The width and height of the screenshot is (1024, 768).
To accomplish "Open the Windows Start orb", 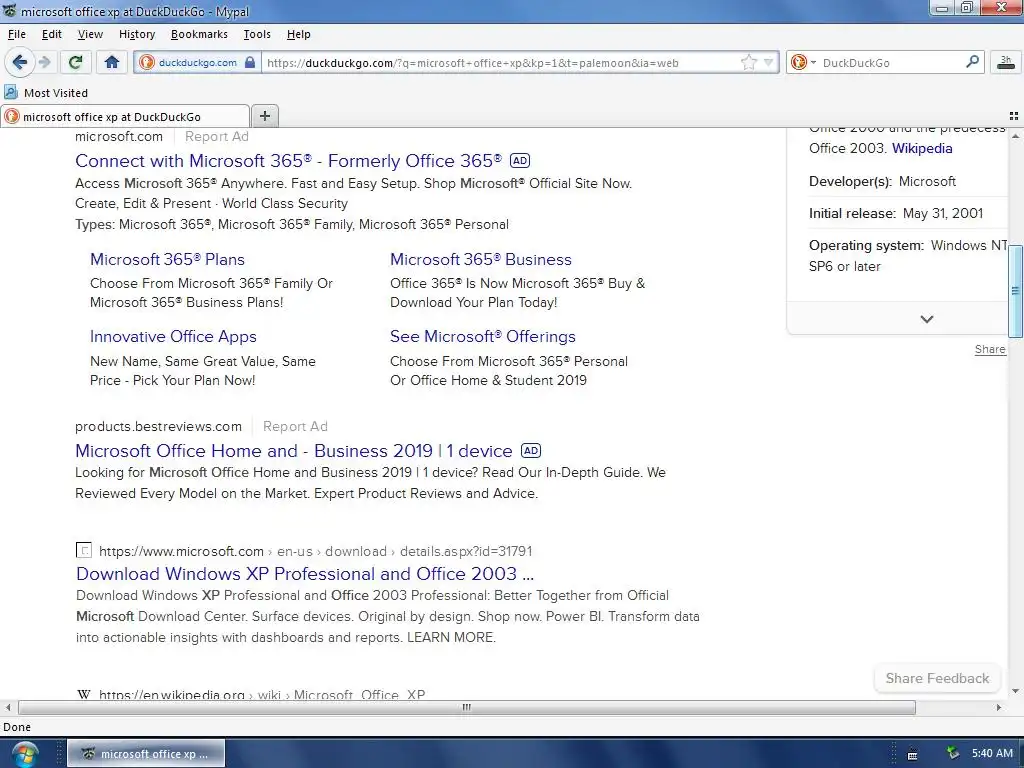I will (24, 754).
